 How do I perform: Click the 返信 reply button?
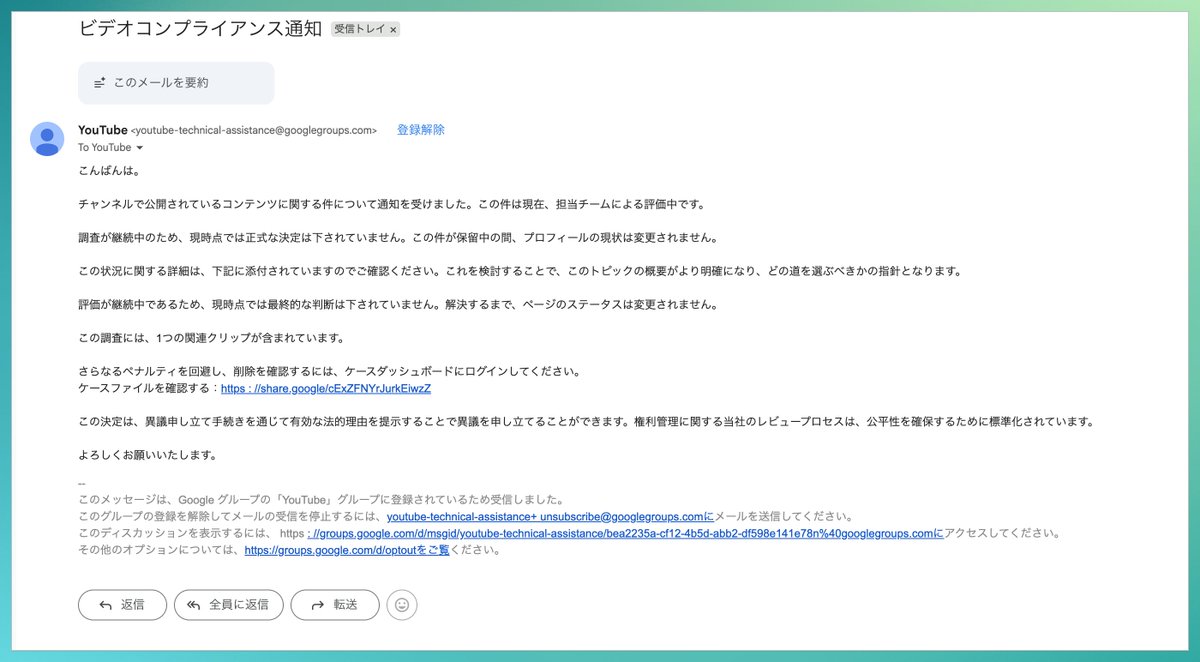point(122,605)
